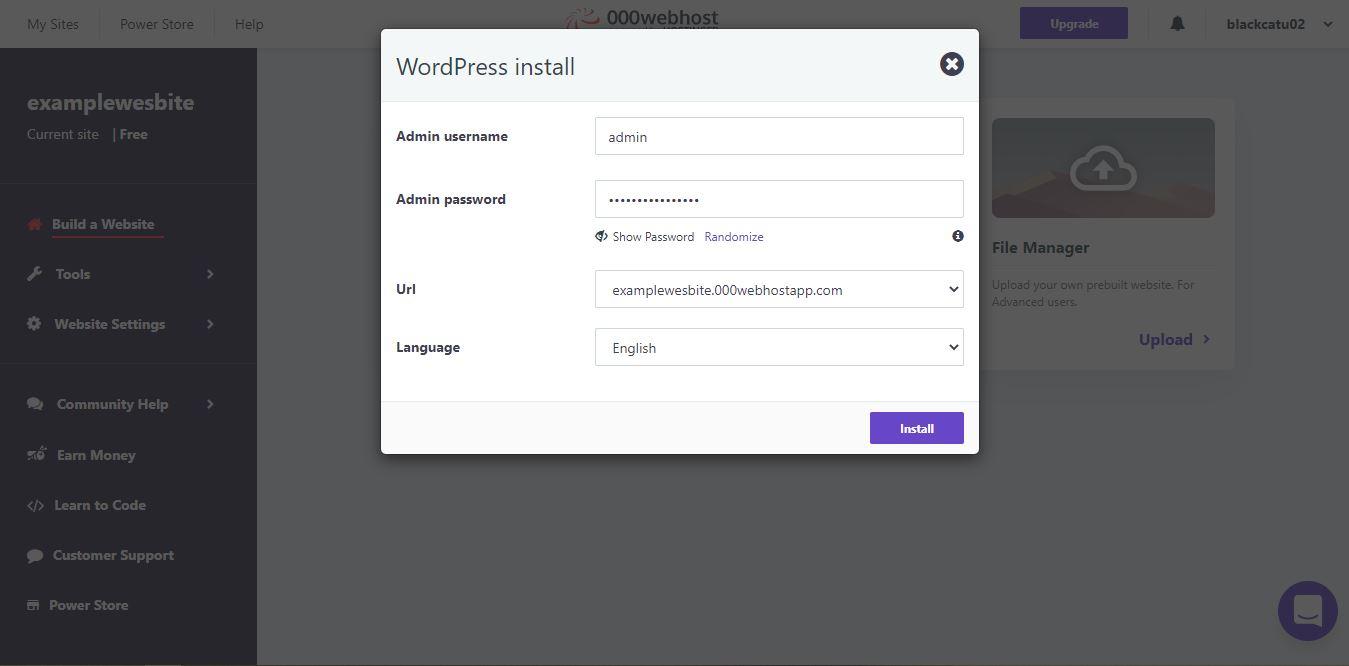Click the store icon in sidebar

click(x=33, y=605)
